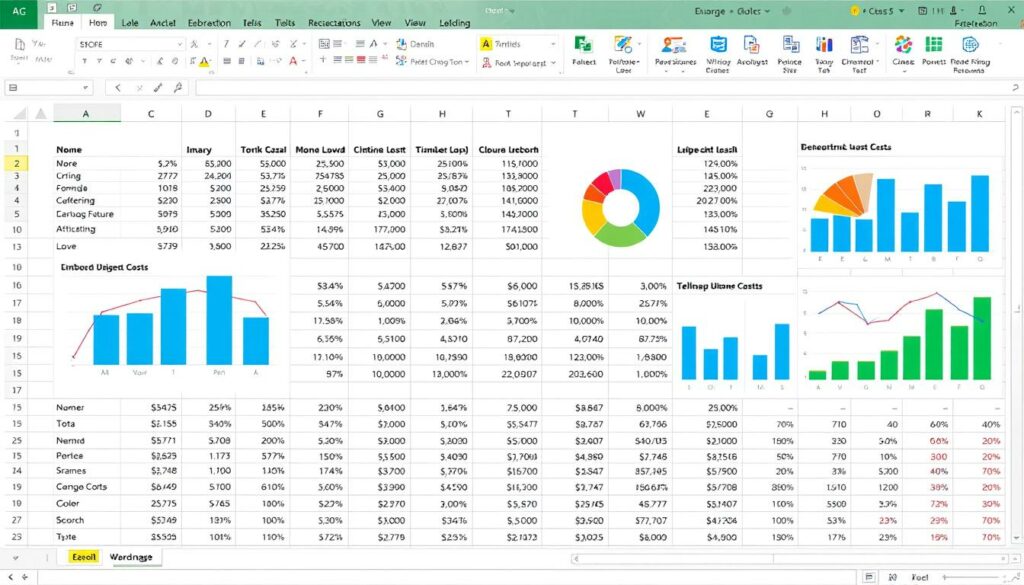Click the donut chart
The image size is (1024, 585).
[620, 208]
